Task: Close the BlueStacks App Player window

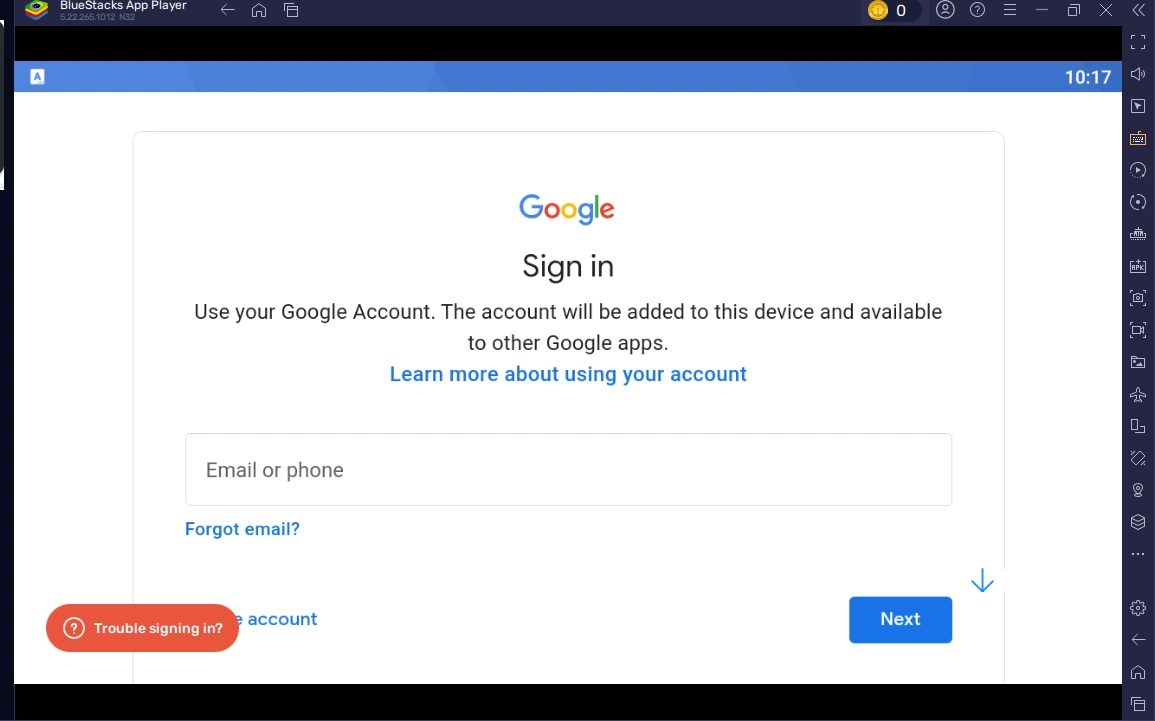Action: (1106, 10)
